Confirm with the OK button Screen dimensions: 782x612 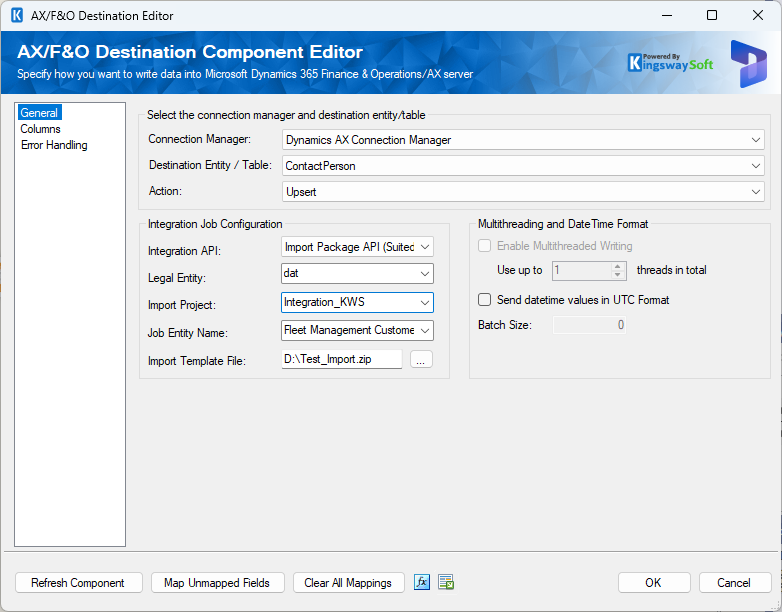coord(654,583)
